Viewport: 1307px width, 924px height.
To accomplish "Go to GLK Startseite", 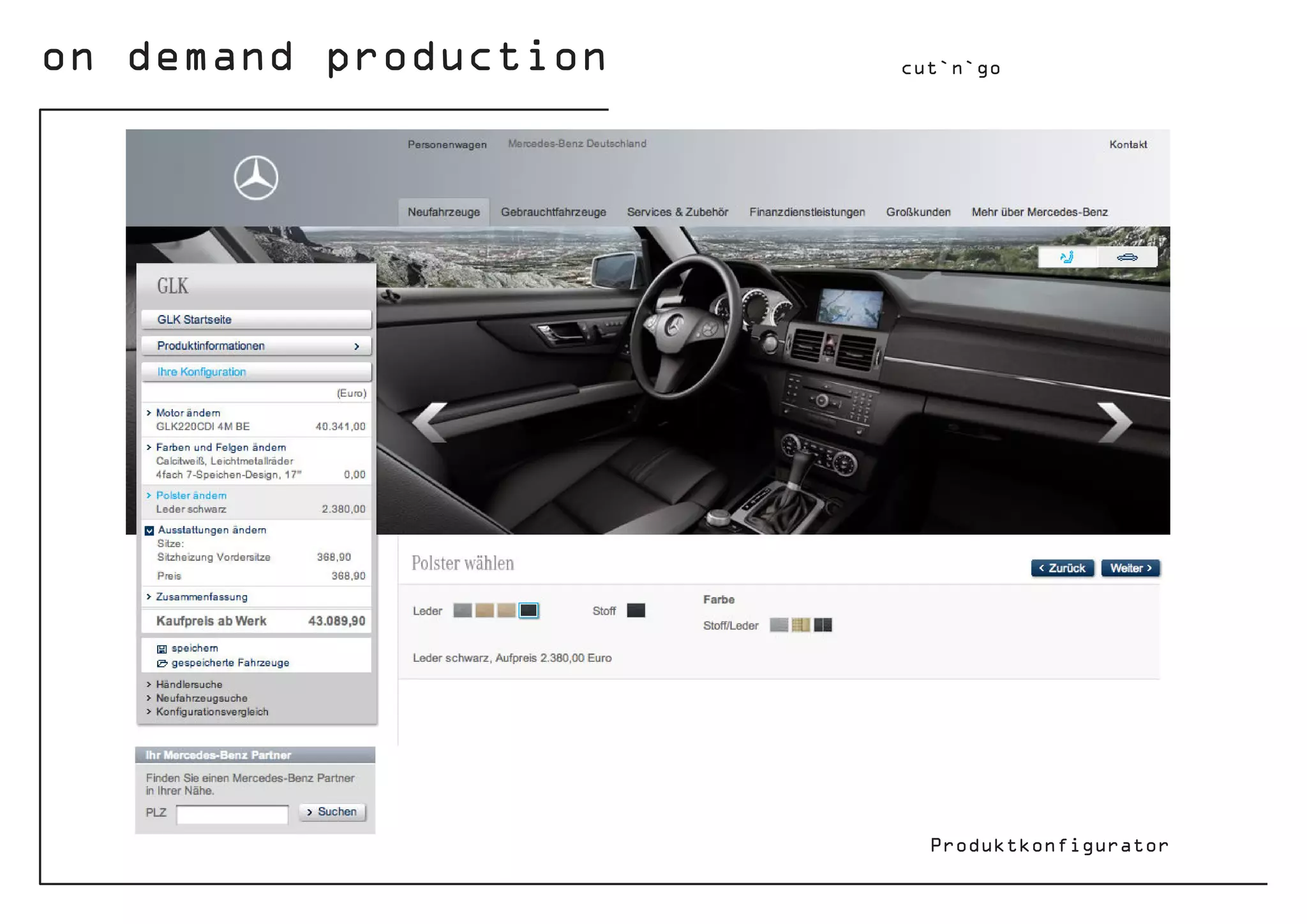I will pyautogui.click(x=256, y=320).
